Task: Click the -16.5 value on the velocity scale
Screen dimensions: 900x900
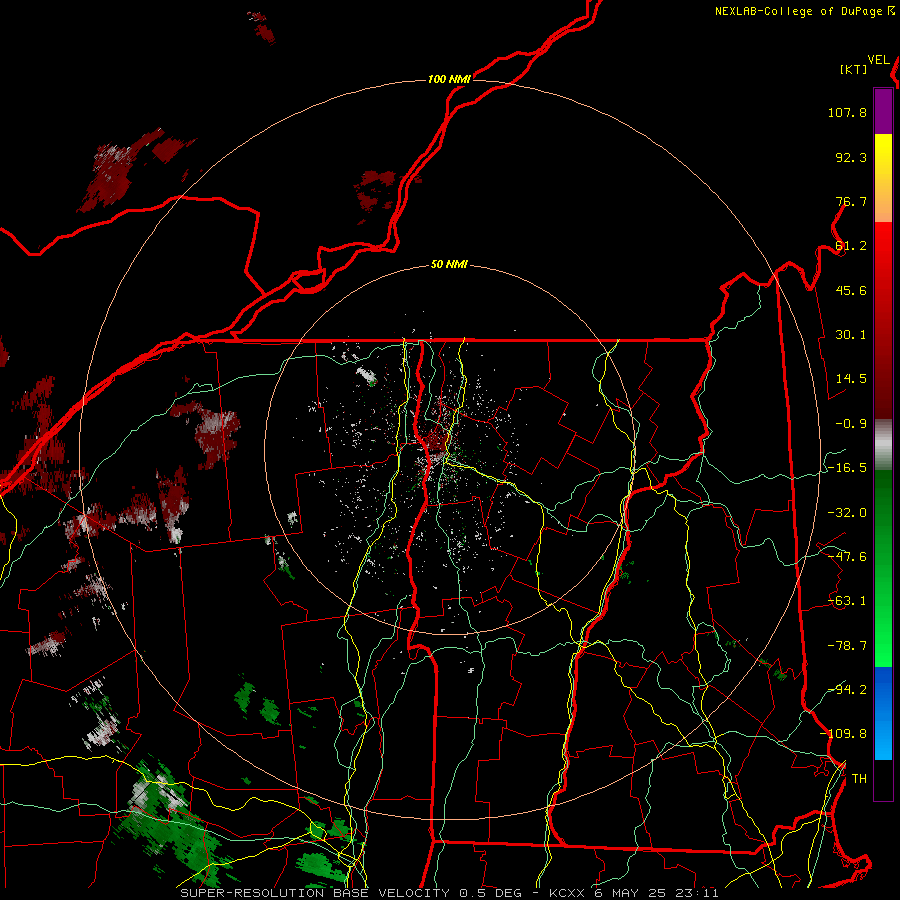Action: 847,468
